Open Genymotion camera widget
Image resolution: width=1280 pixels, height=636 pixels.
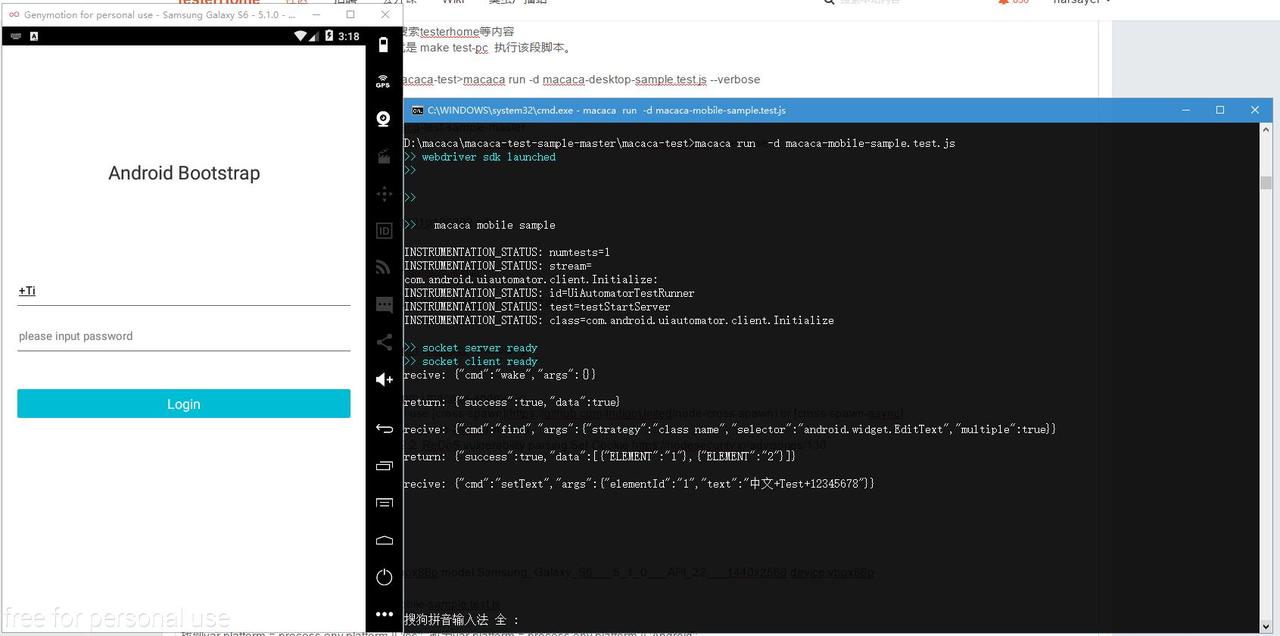[x=383, y=119]
